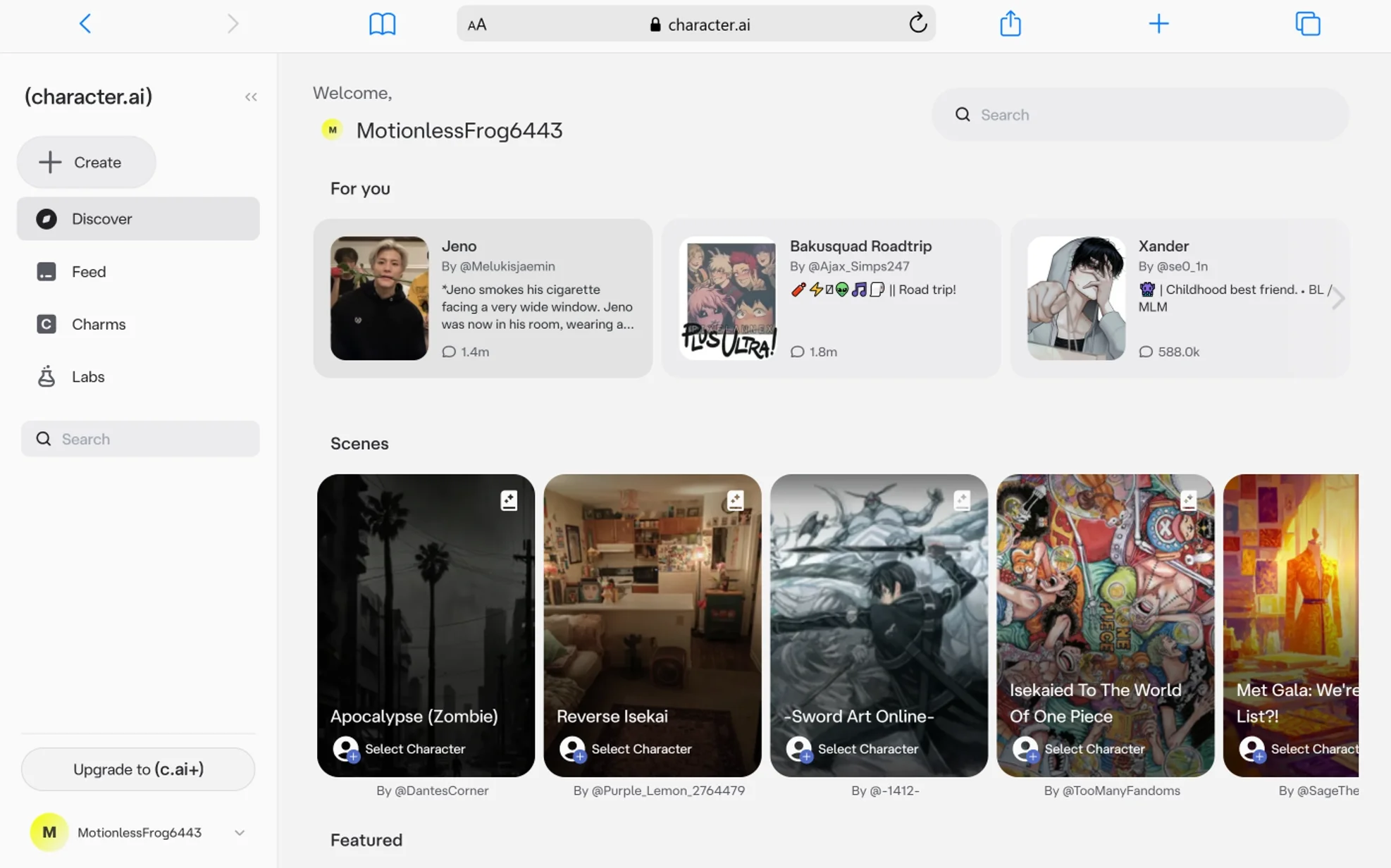Click Xander's 588.0k chat count
The width and height of the screenshot is (1391, 868).
point(1169,352)
